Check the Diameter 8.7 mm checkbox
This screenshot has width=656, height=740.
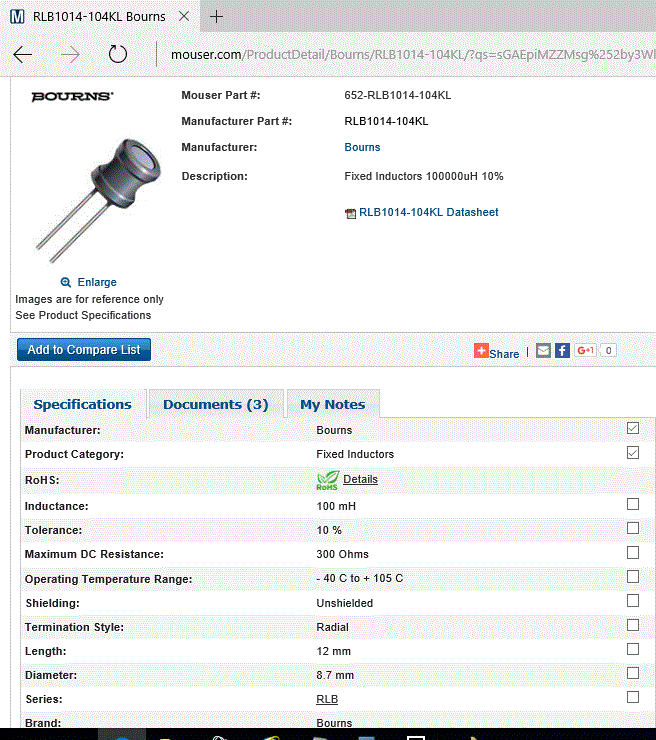point(633,673)
